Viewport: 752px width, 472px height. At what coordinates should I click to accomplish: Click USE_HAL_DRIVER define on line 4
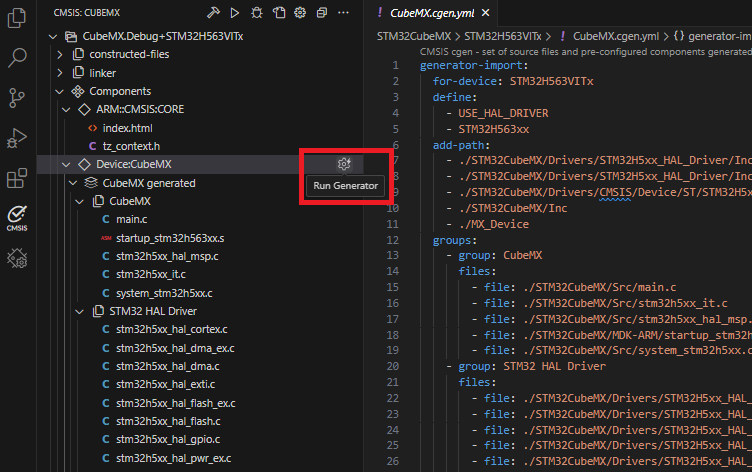point(503,113)
